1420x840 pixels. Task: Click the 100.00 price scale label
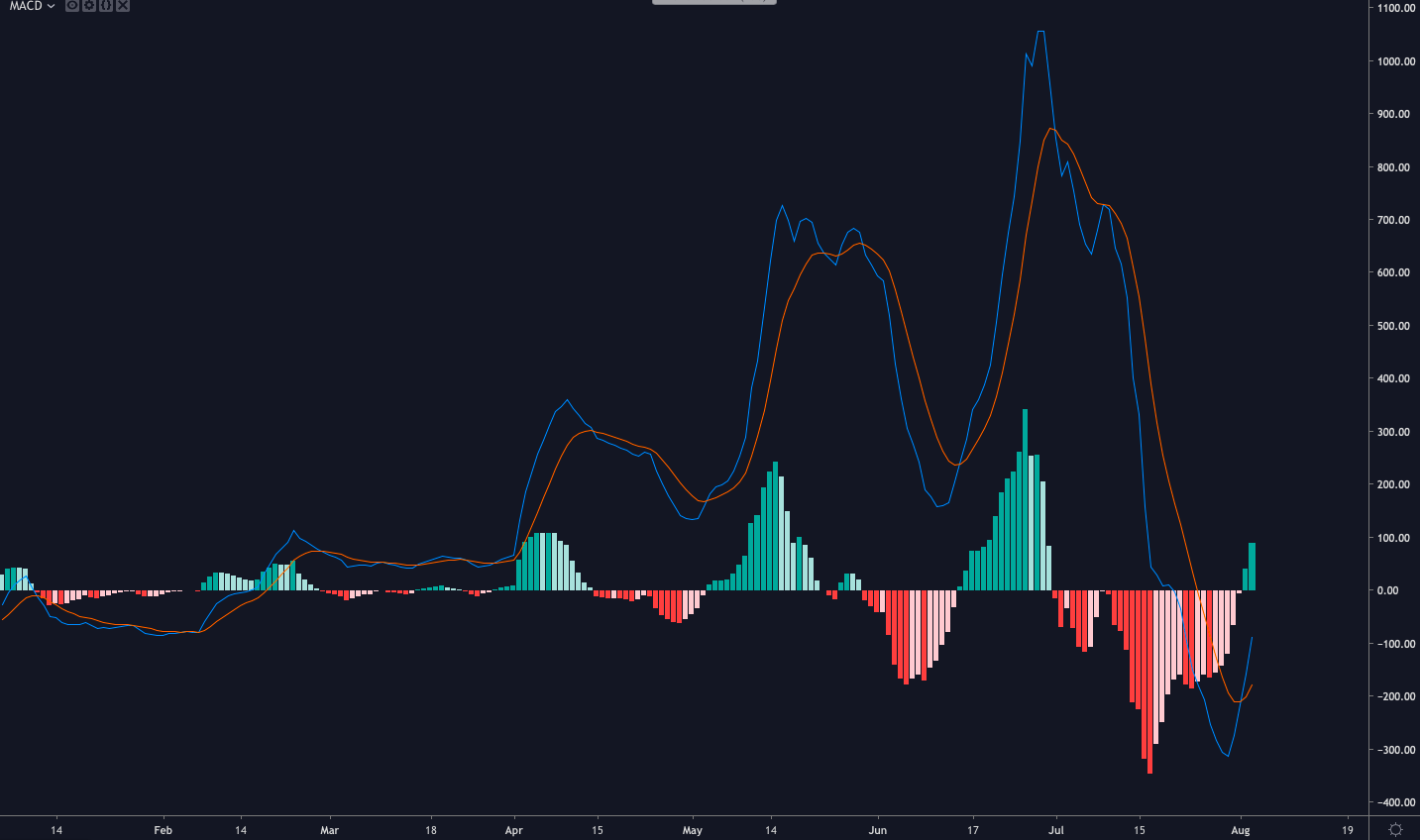point(1393,538)
